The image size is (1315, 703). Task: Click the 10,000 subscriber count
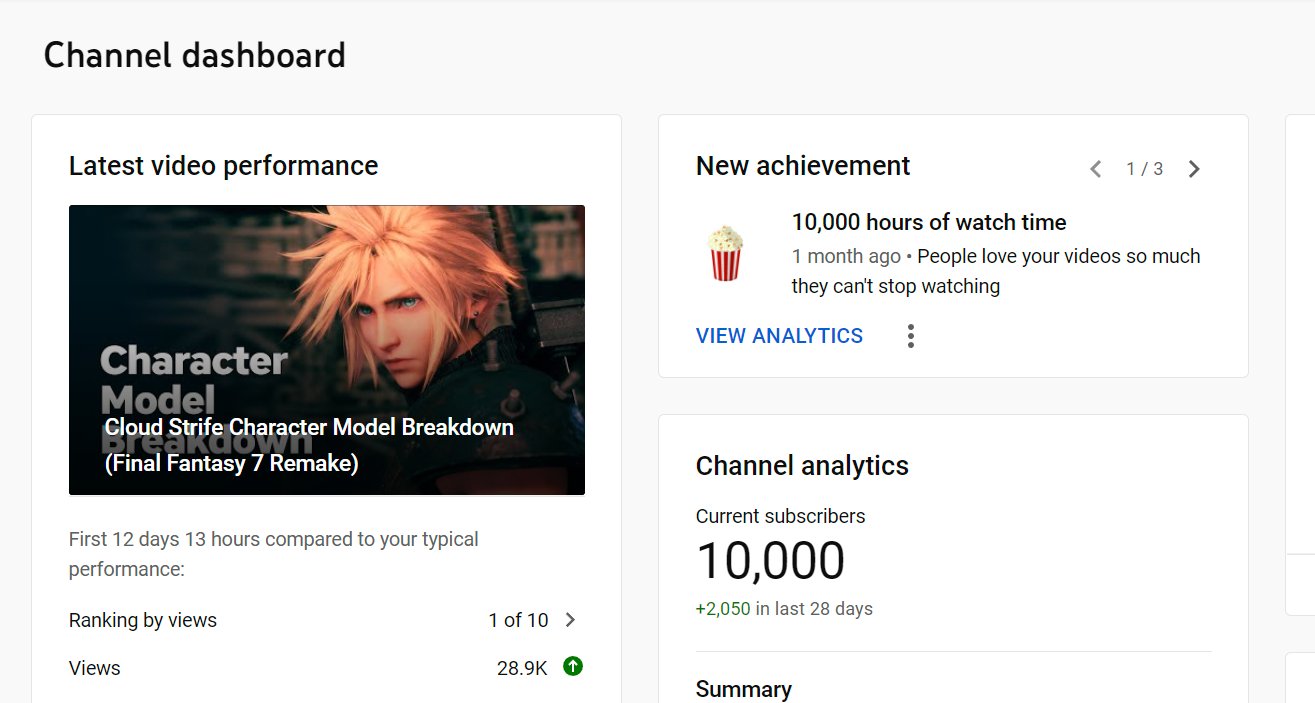(771, 561)
